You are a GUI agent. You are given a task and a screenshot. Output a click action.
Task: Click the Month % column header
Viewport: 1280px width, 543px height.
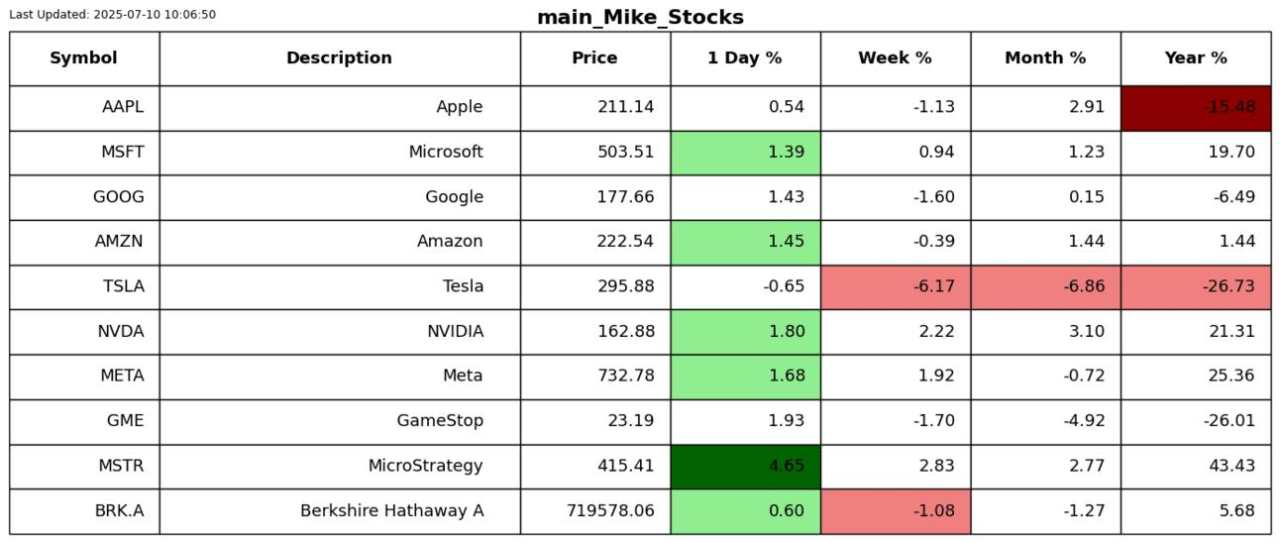tap(1046, 58)
